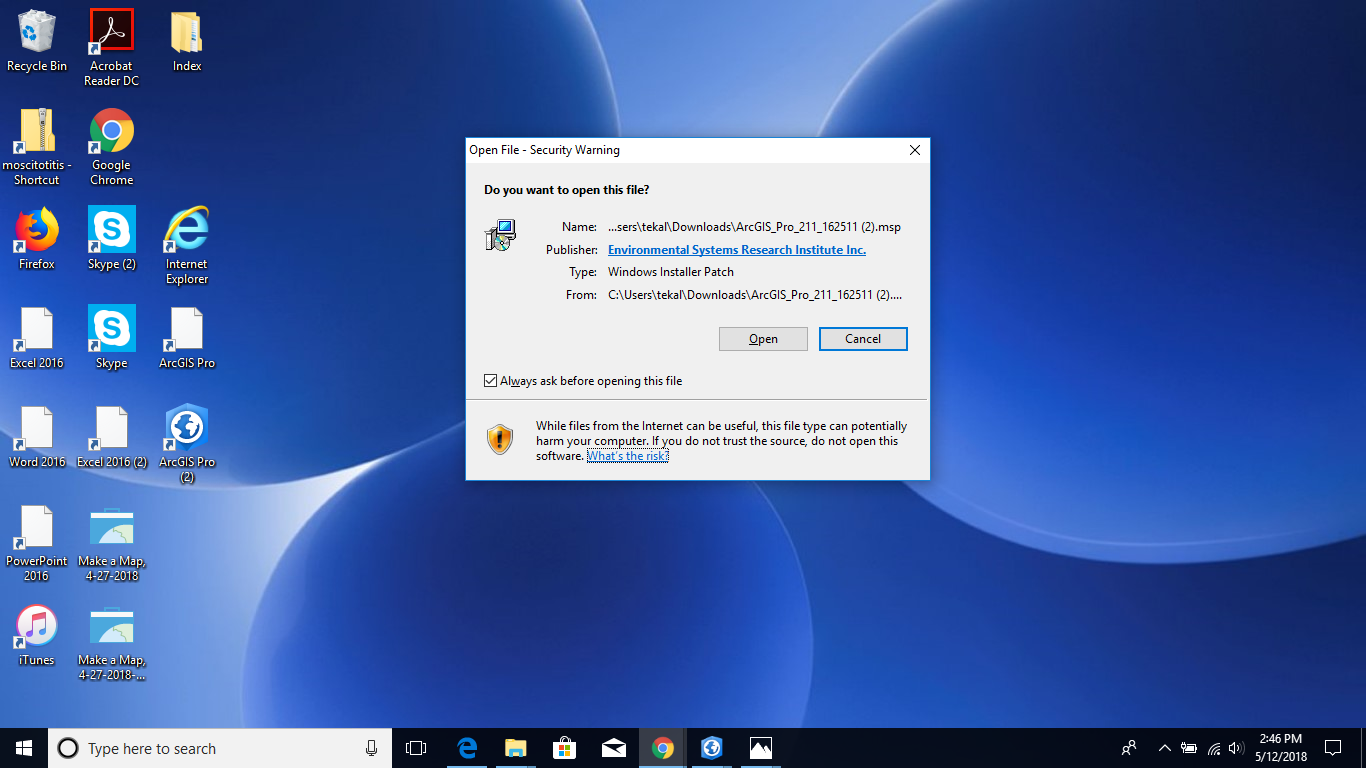Follow the What's the risk? link
This screenshot has width=1366, height=768.
[627, 456]
